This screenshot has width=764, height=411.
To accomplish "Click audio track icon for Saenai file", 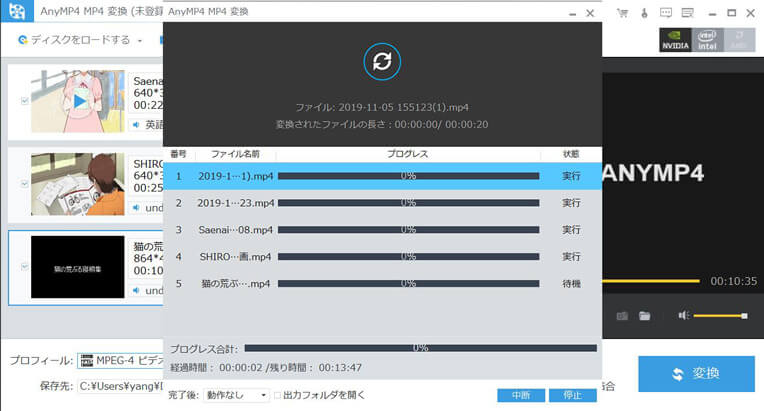I will click(x=136, y=125).
